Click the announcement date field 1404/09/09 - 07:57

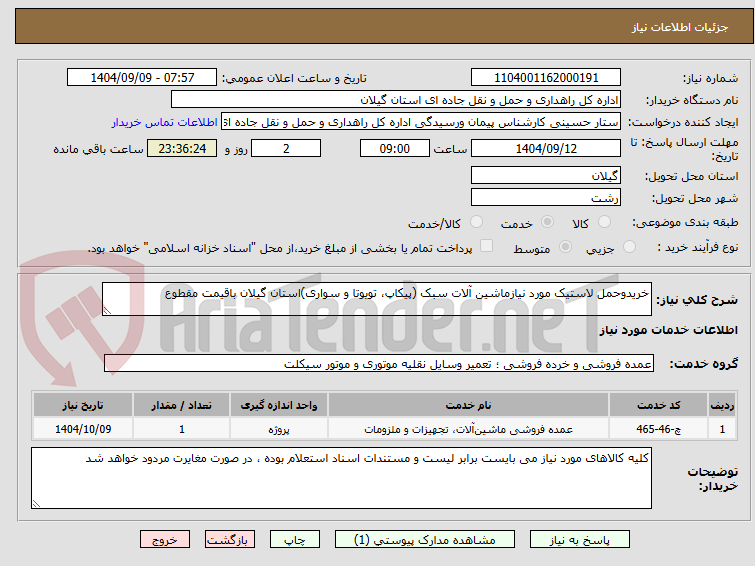[142, 77]
